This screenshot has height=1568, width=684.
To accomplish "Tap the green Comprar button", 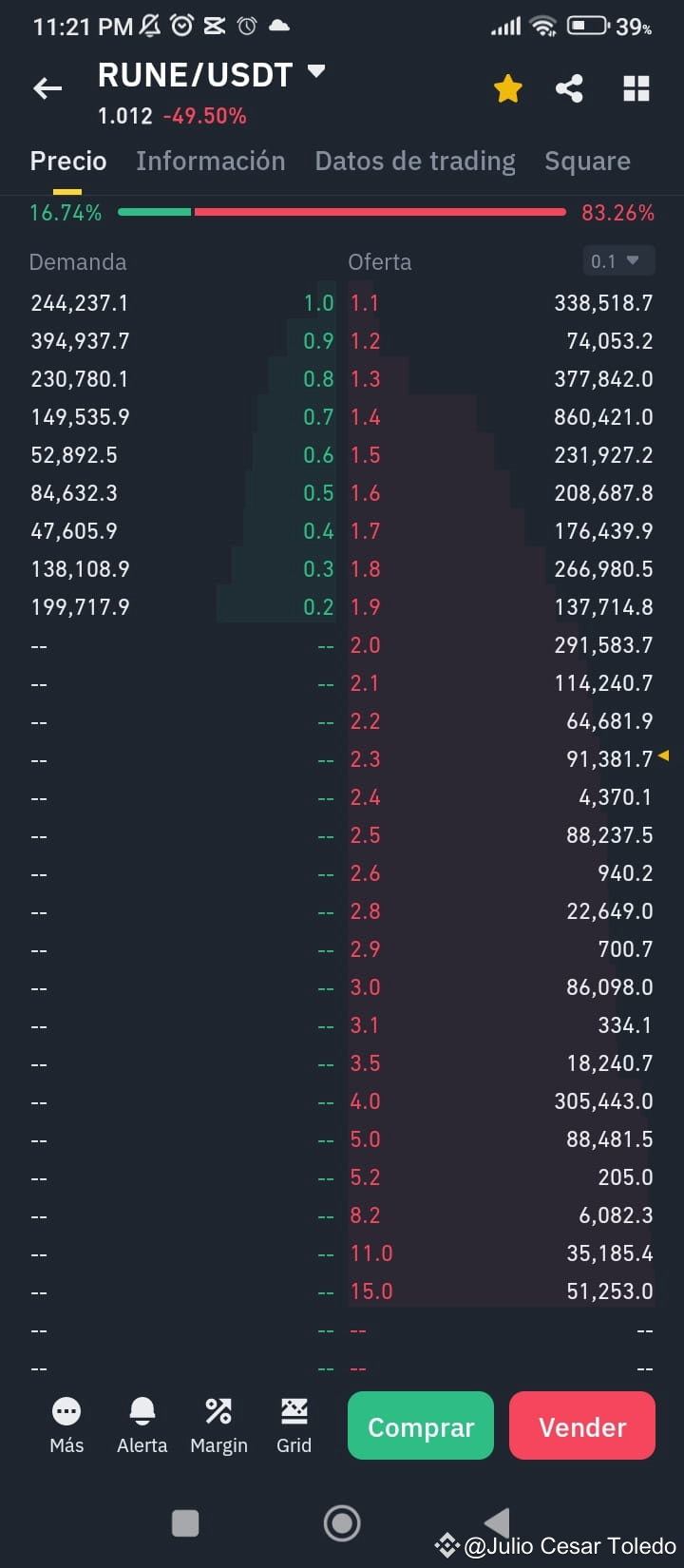I will point(421,1425).
